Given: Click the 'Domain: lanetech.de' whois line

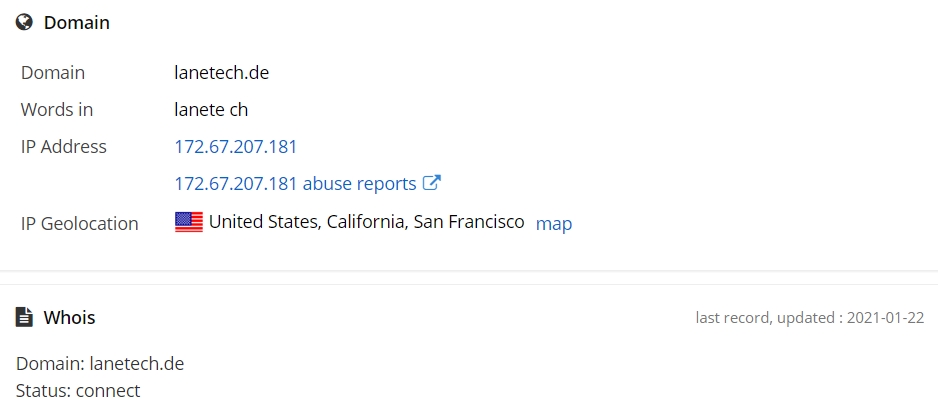Looking at the screenshot, I should [100, 364].
